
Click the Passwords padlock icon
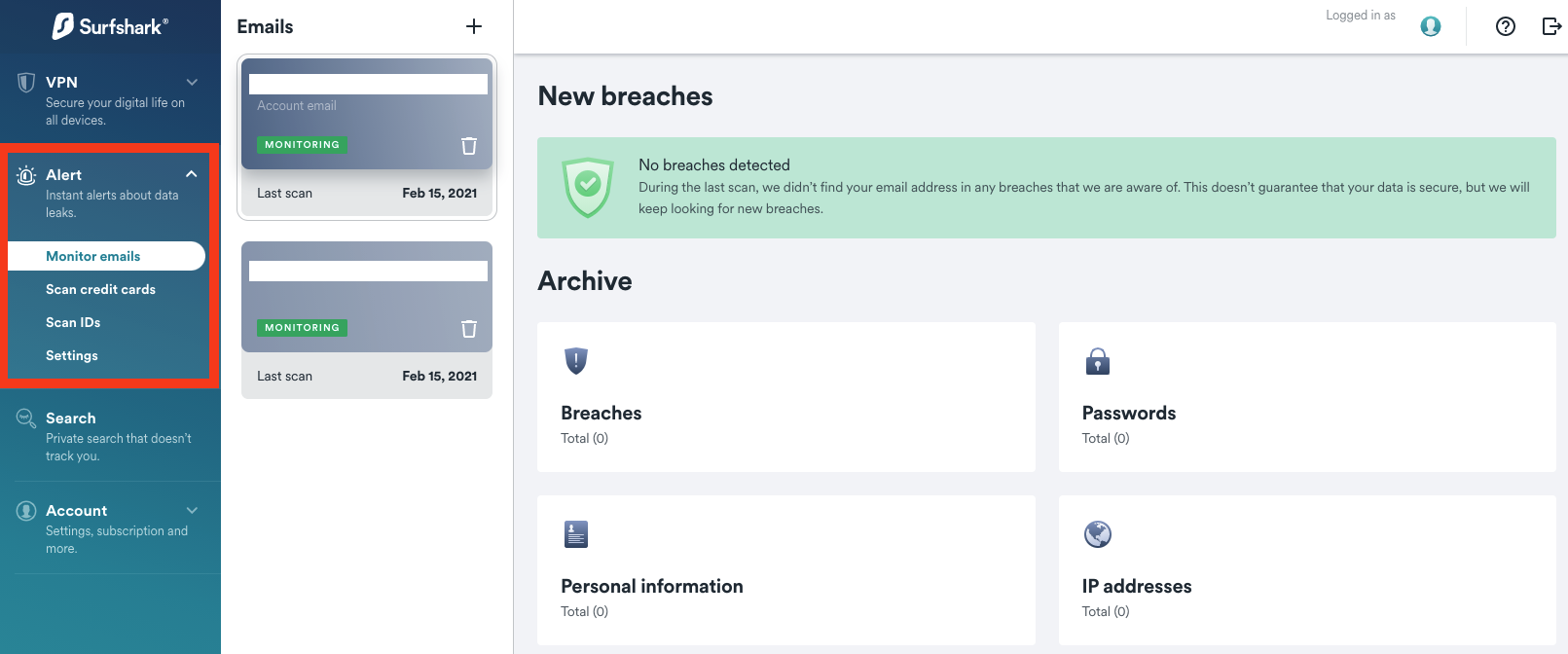[1098, 361]
